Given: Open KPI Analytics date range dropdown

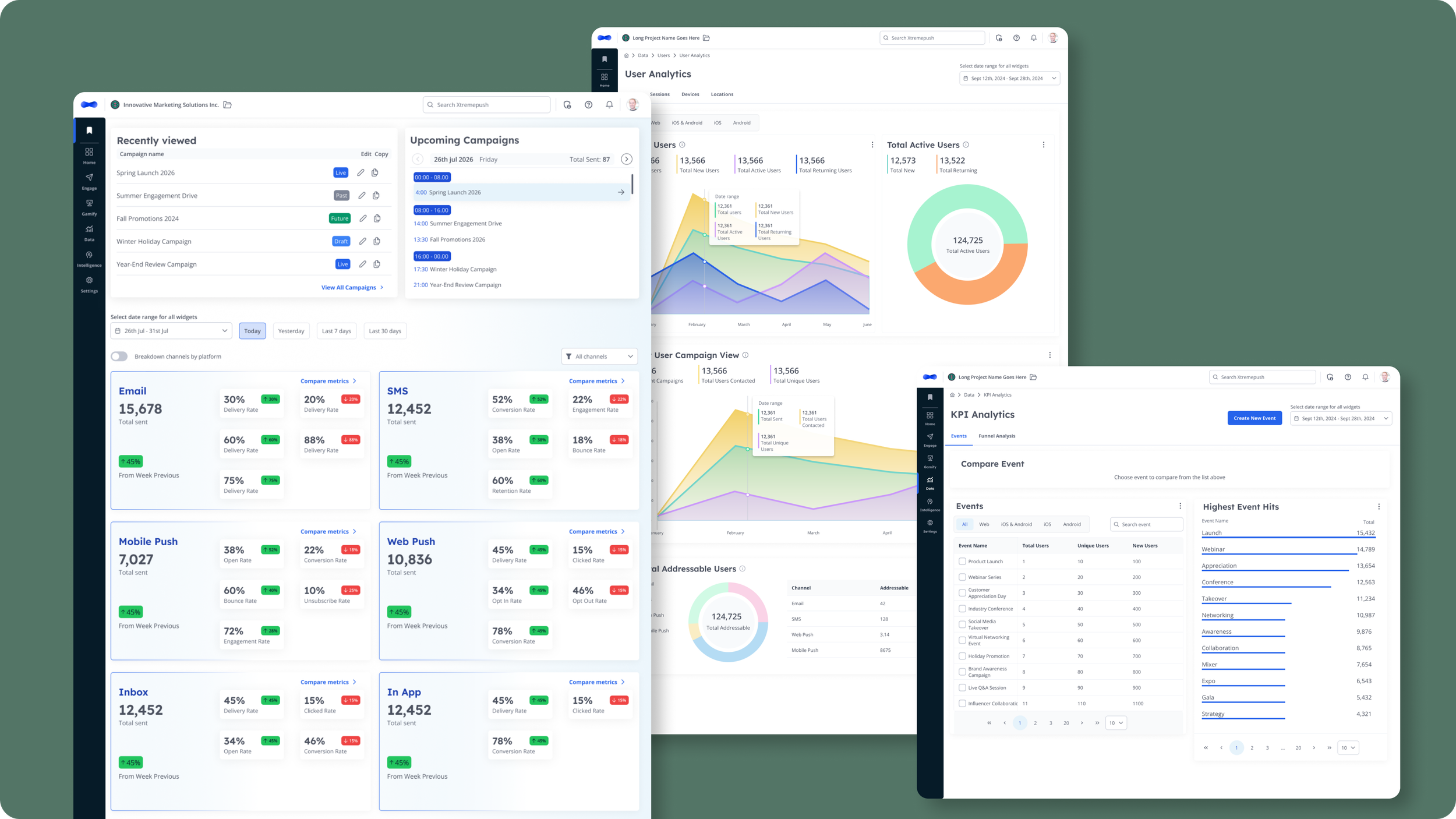Looking at the screenshot, I should [x=1341, y=418].
